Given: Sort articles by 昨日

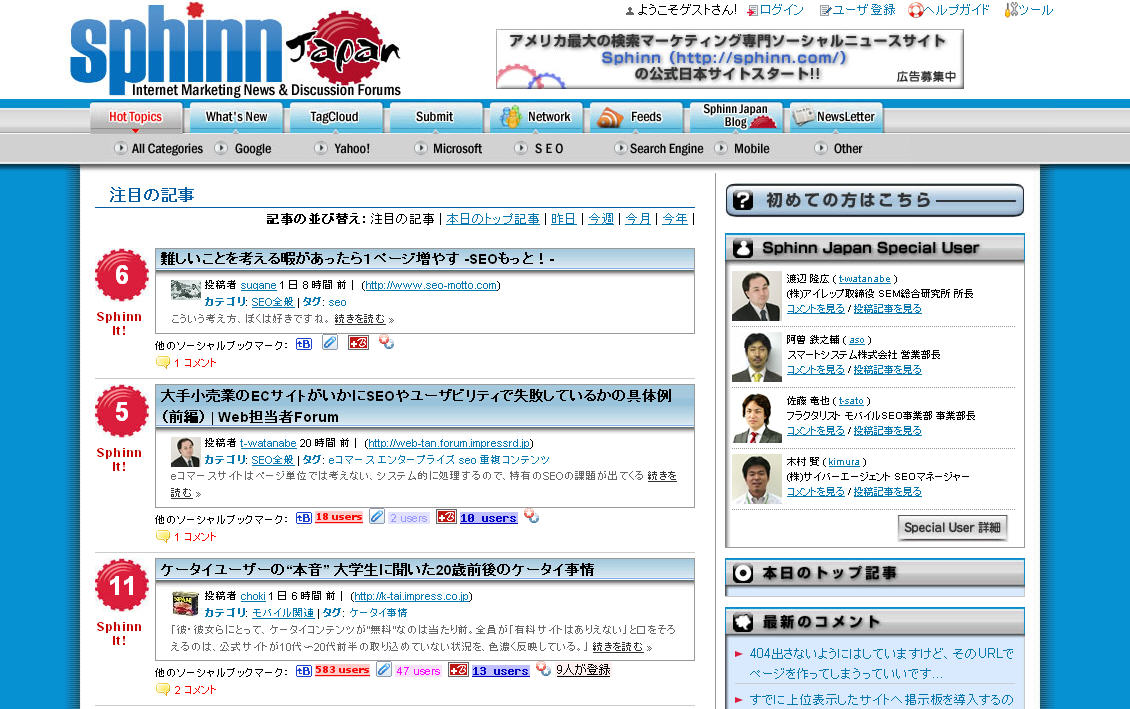Looking at the screenshot, I should [x=564, y=218].
